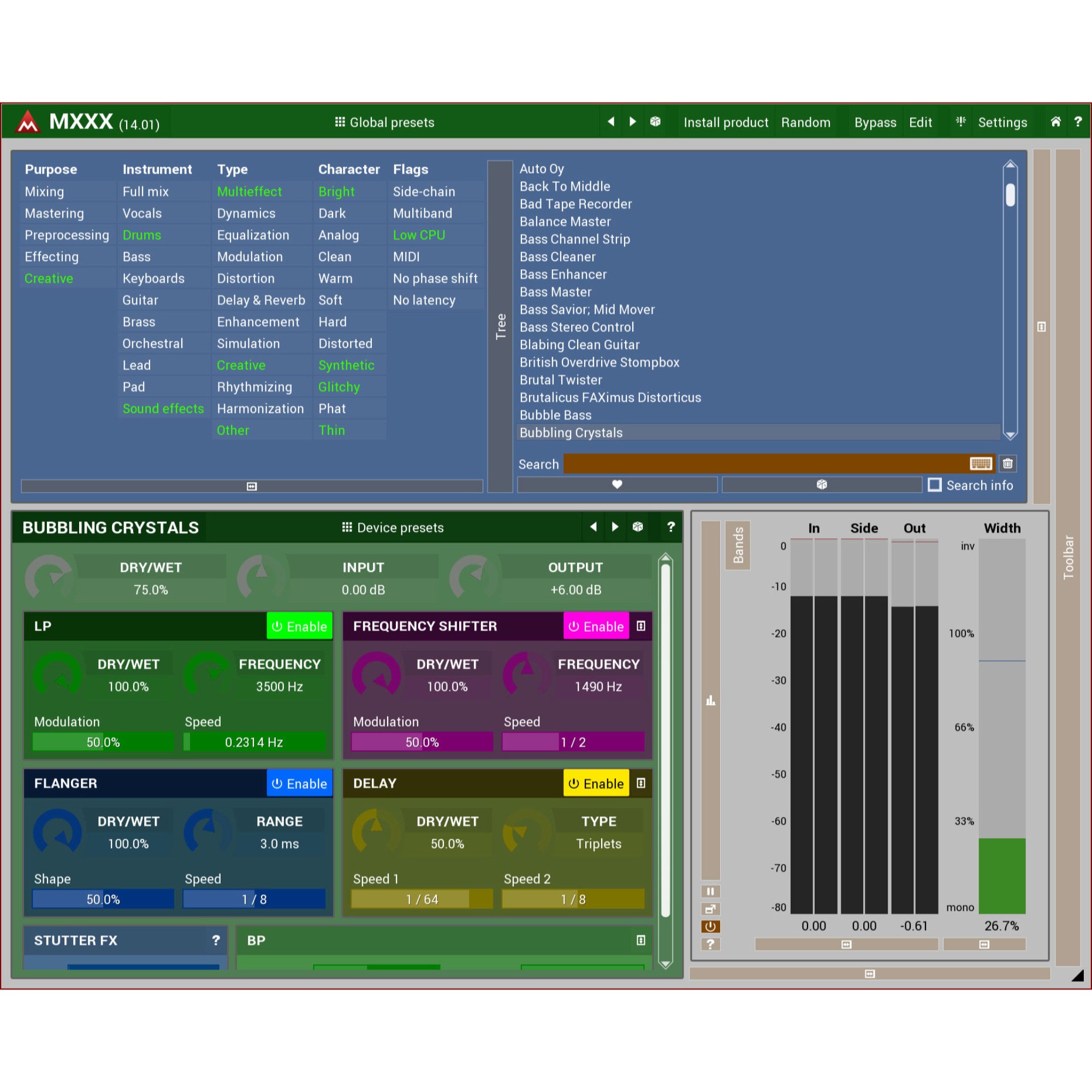1092x1092 pixels.
Task: Open the meter help question mark
Action: pyautogui.click(x=710, y=944)
